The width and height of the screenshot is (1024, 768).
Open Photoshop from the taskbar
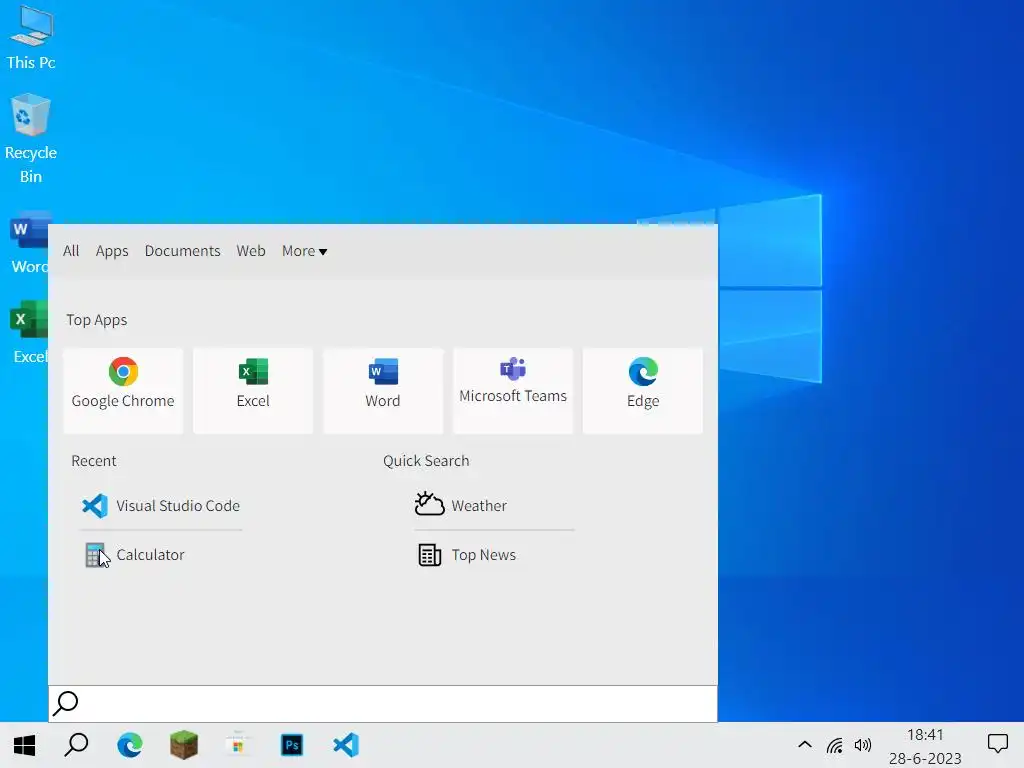tap(292, 745)
